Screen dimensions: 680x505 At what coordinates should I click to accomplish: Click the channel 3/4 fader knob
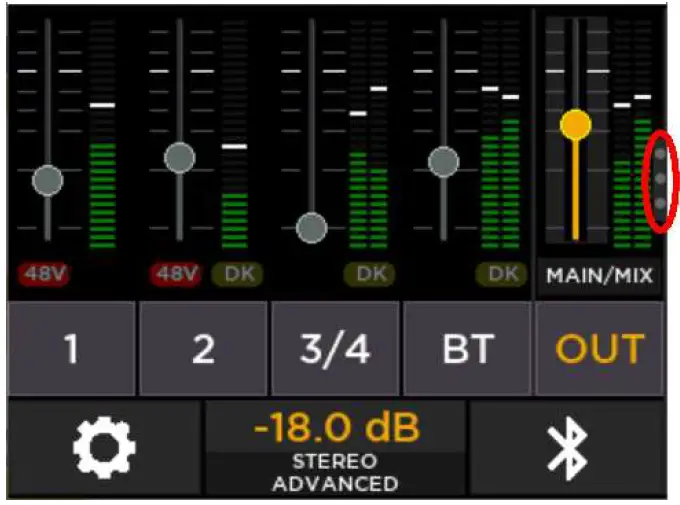click(x=311, y=228)
